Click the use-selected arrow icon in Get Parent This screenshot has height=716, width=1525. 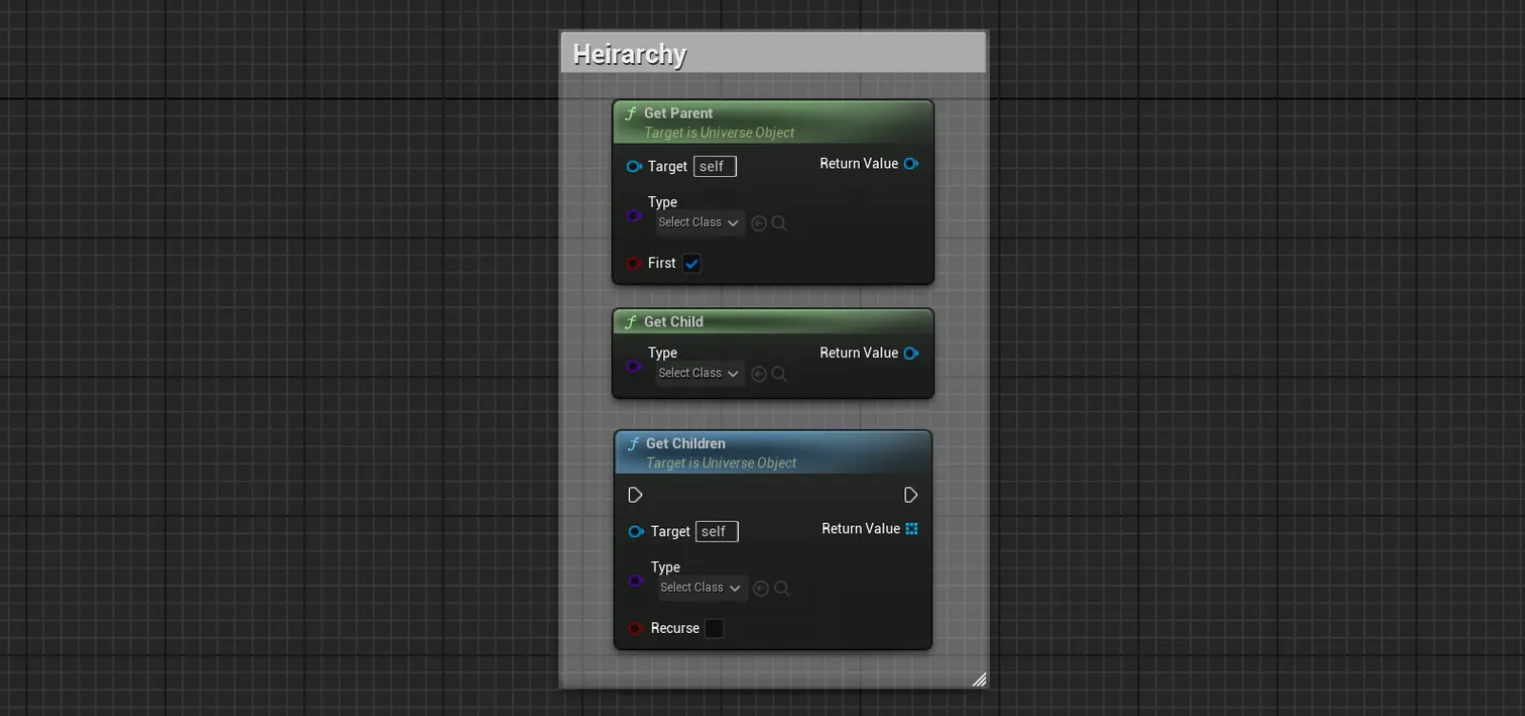[759, 224]
